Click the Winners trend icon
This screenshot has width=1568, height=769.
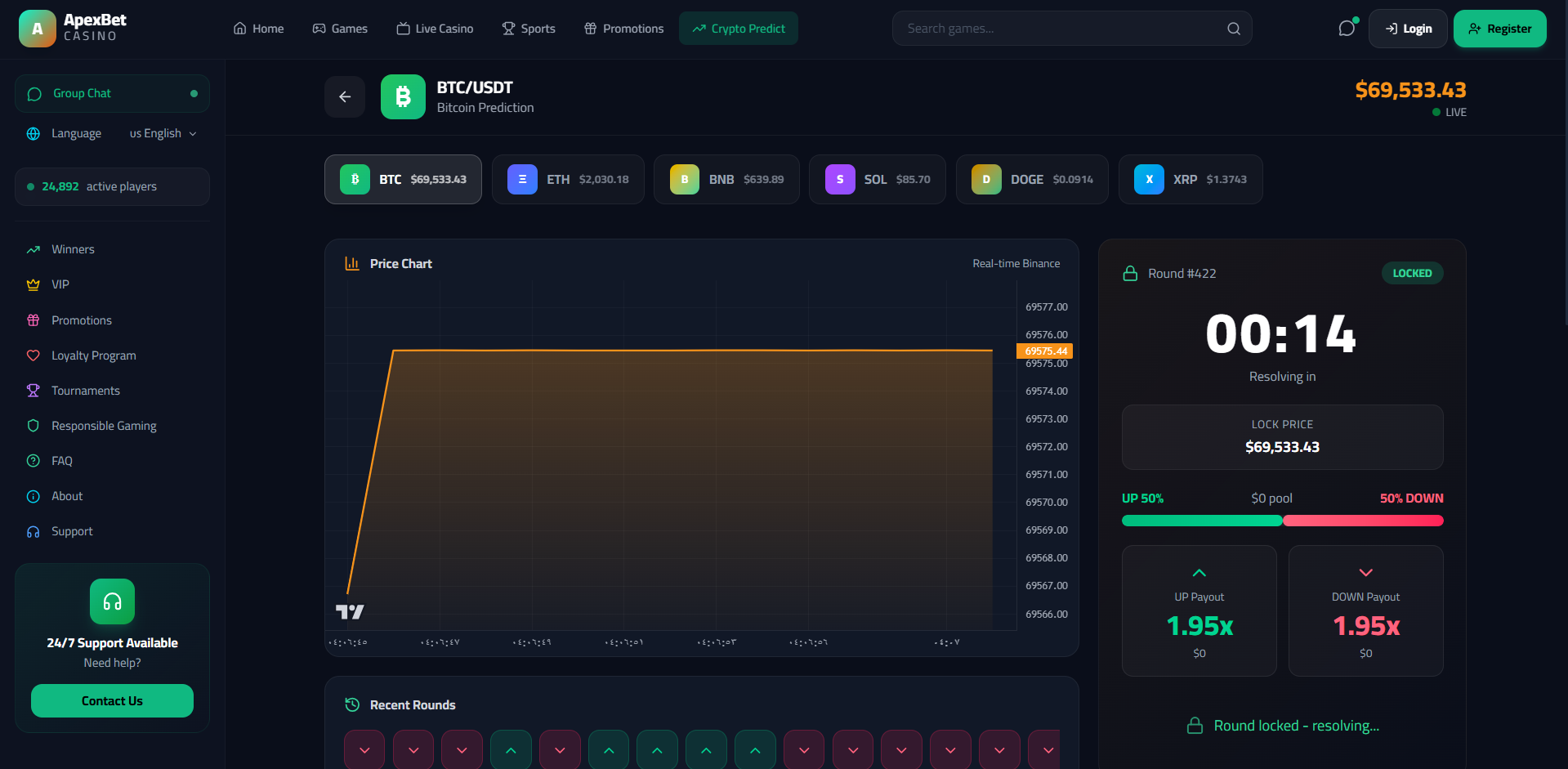(x=34, y=249)
